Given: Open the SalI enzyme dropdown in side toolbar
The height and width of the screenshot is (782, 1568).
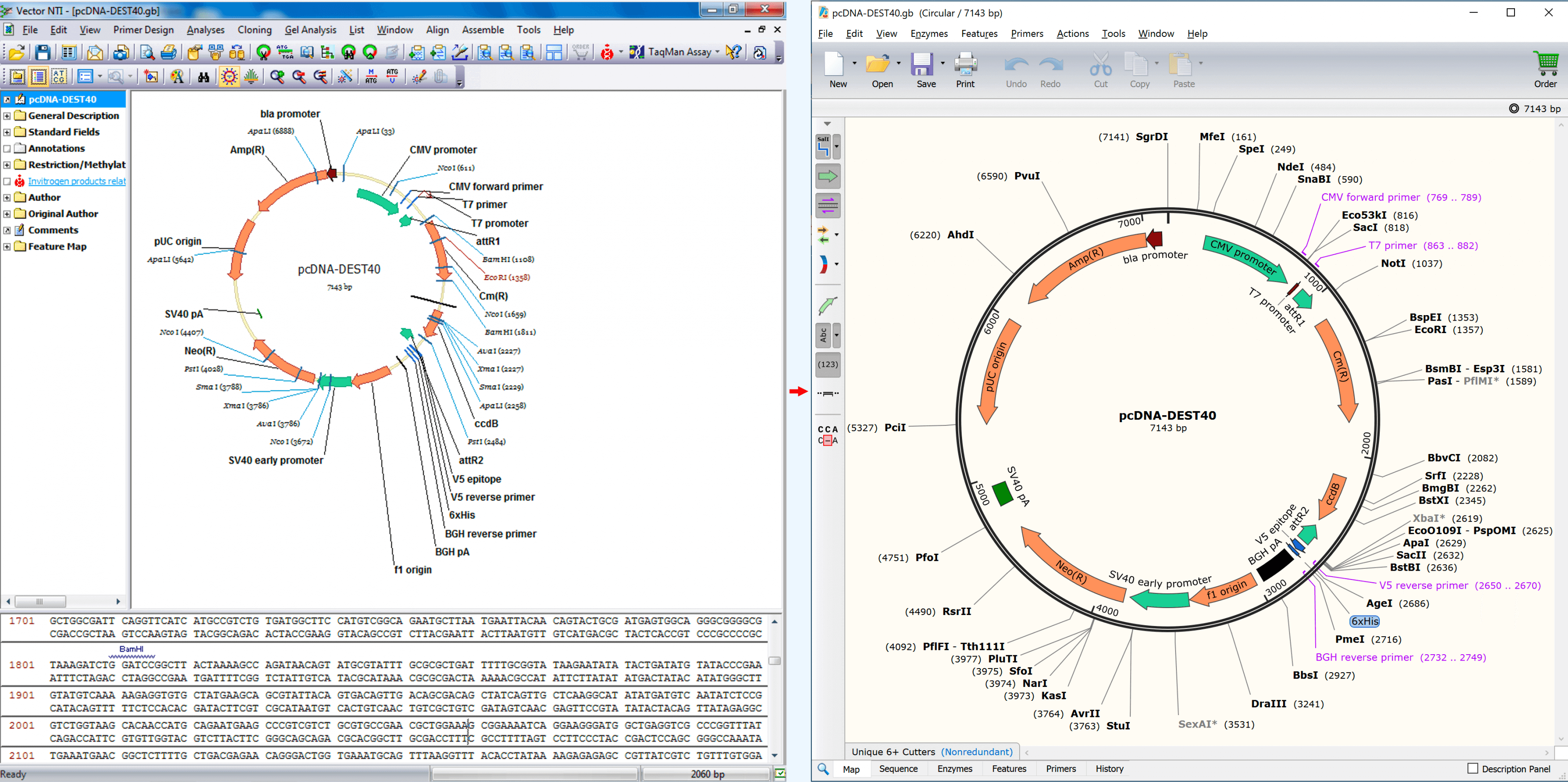Looking at the screenshot, I should pyautogui.click(x=837, y=146).
